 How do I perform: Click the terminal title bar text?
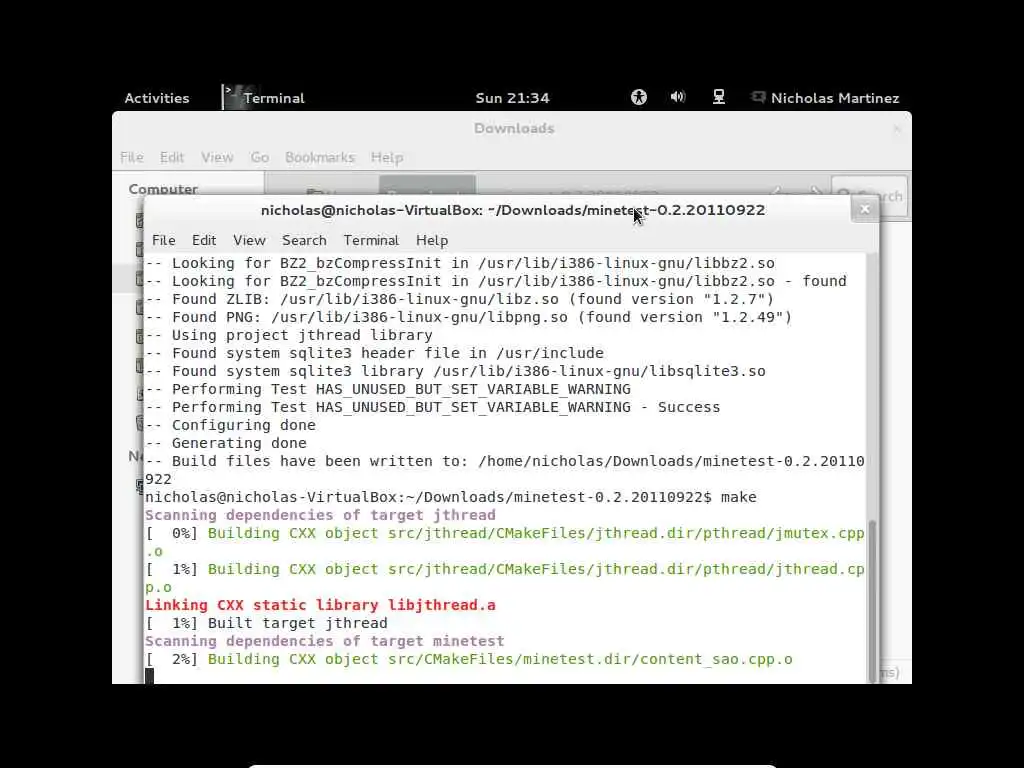coord(513,210)
